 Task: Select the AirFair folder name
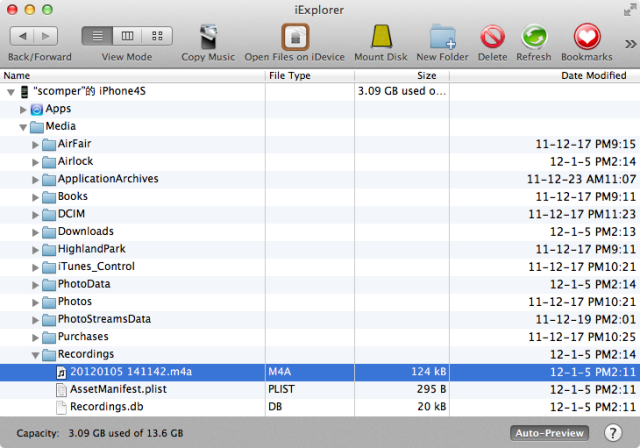[x=74, y=144]
